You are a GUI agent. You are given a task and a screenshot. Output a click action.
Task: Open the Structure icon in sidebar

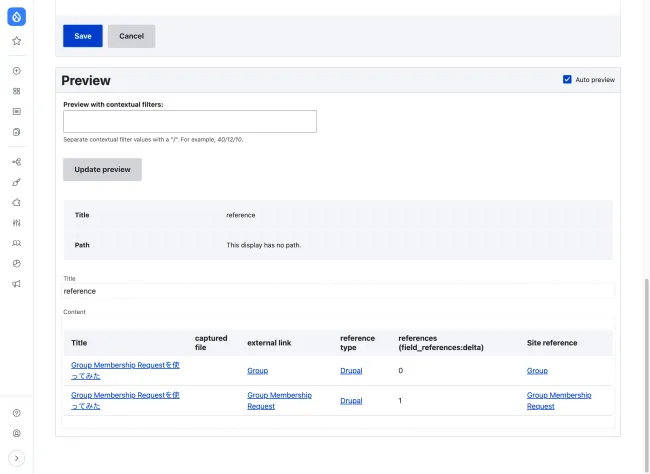[16, 162]
